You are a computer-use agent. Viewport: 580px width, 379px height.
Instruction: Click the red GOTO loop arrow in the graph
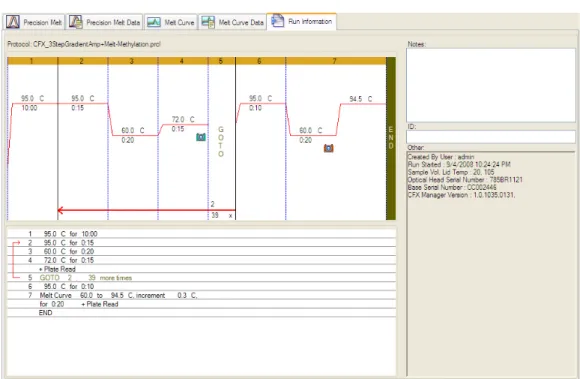tap(146, 210)
